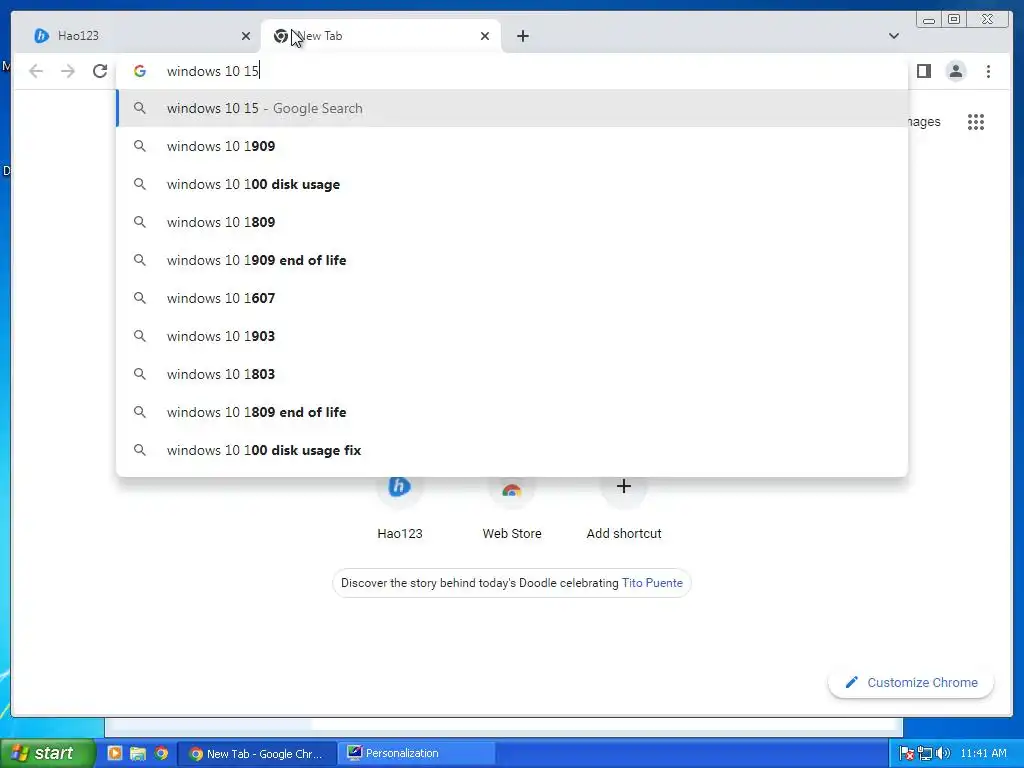Reload the page with refresh icon
Screen dimensions: 1024x768
click(100, 71)
